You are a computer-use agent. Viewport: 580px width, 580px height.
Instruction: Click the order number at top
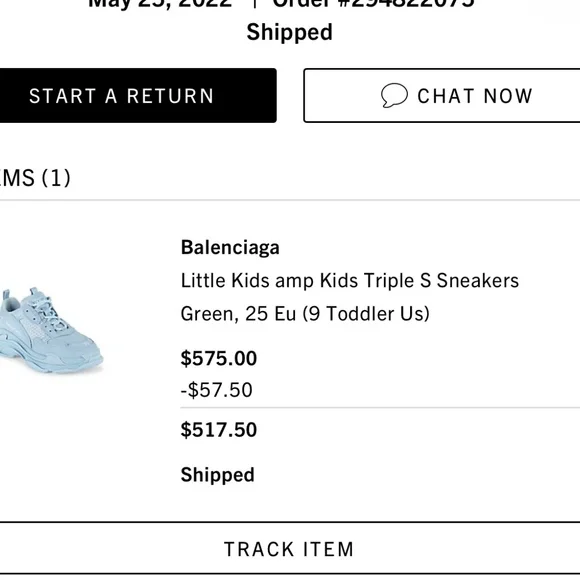(374, 4)
